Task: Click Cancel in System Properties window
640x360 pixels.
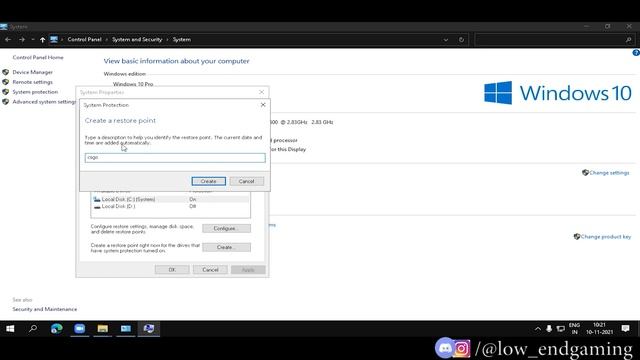Action: (210, 270)
